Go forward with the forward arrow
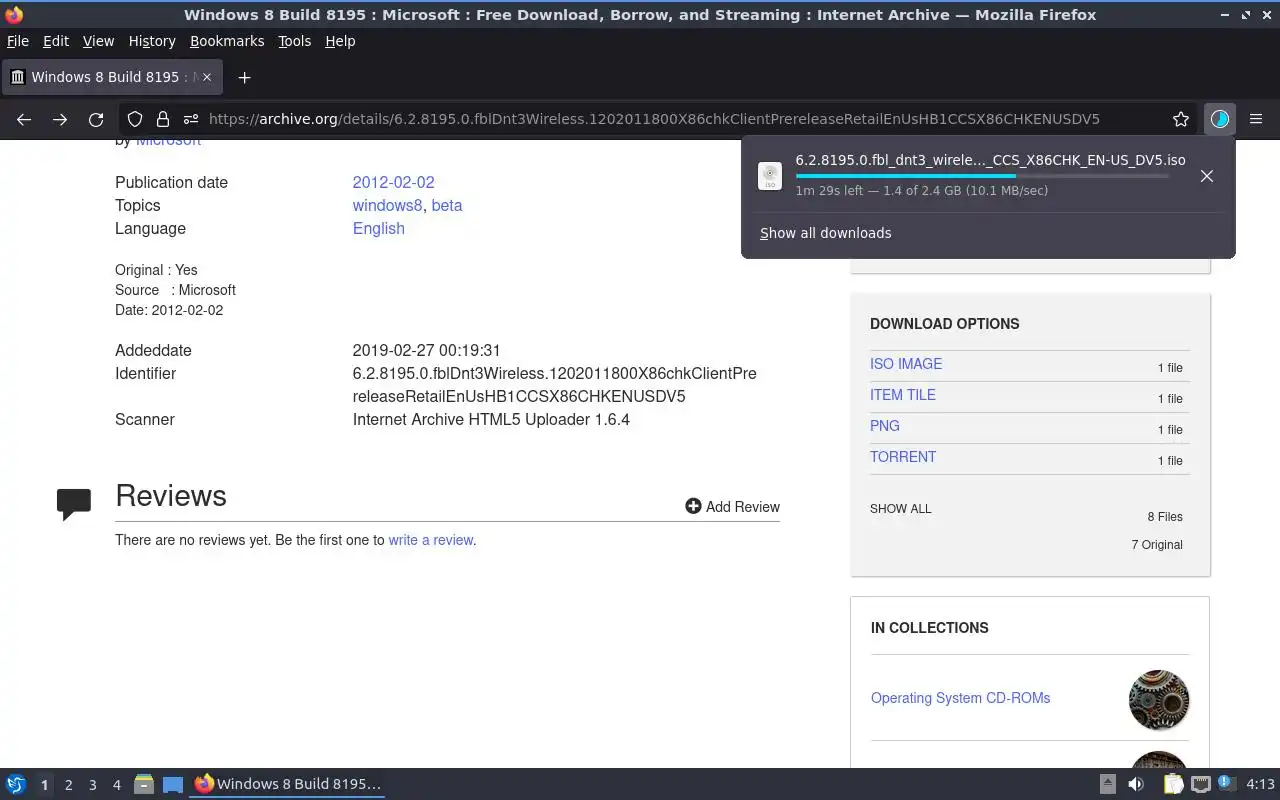 click(60, 119)
